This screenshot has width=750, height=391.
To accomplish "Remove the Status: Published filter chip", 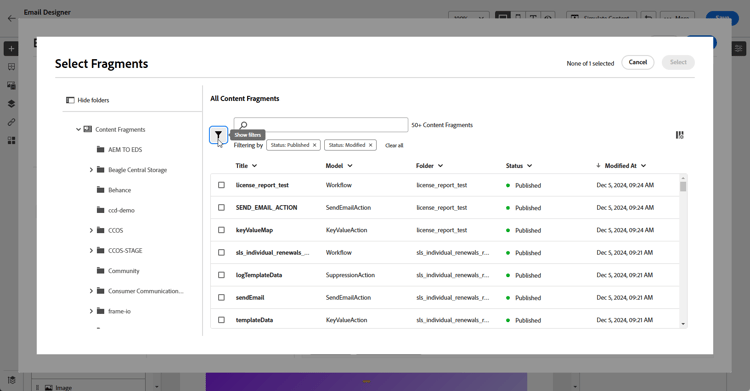I will coord(314,145).
